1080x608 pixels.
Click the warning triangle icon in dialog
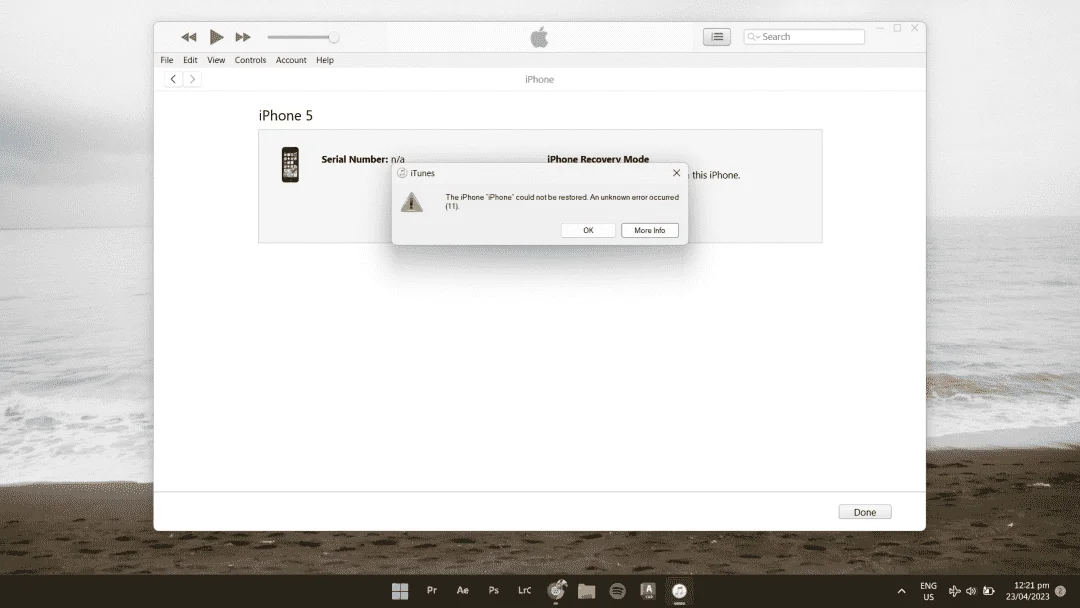pos(412,202)
